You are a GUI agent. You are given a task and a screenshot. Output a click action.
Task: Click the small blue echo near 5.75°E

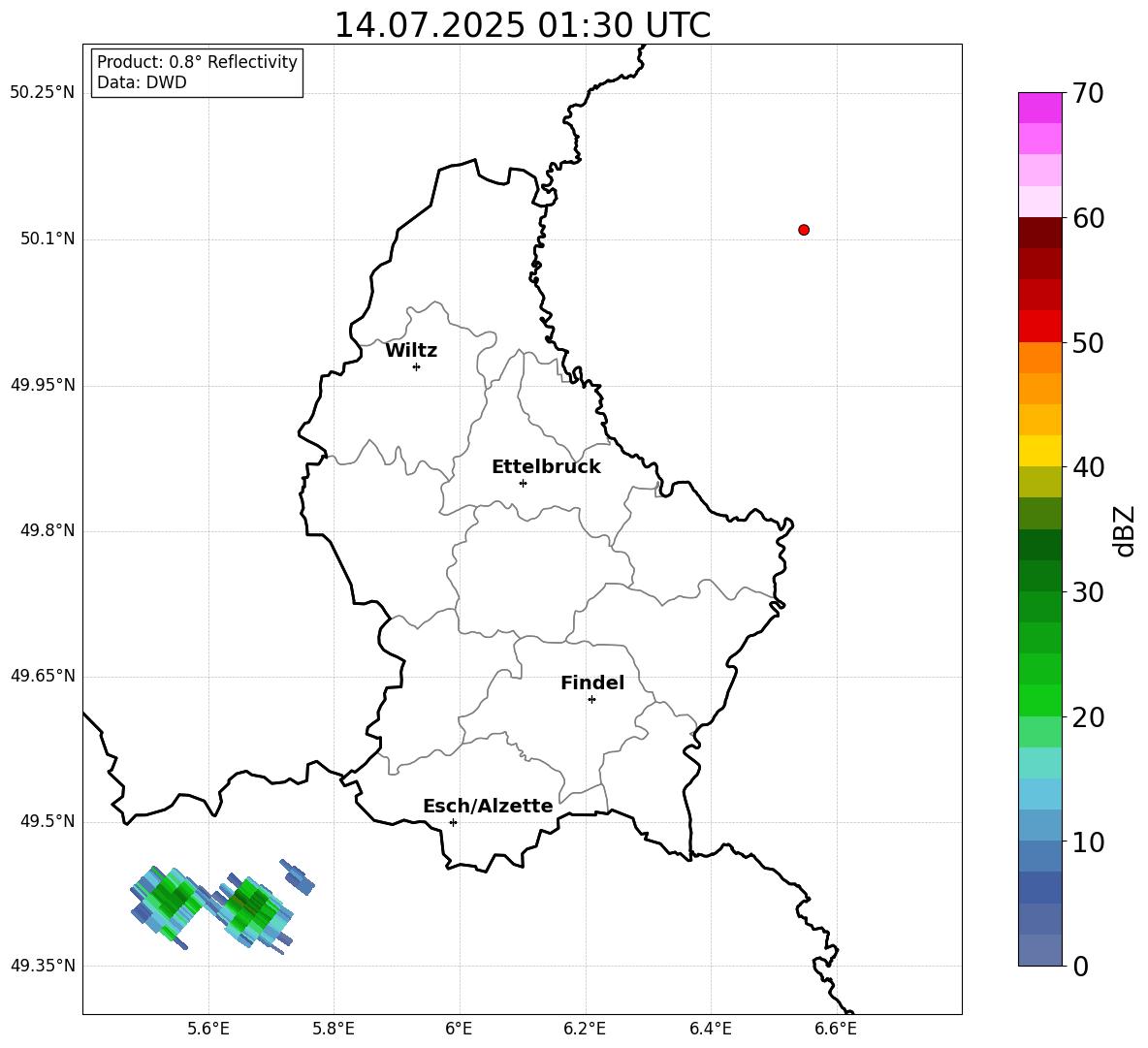point(298,876)
